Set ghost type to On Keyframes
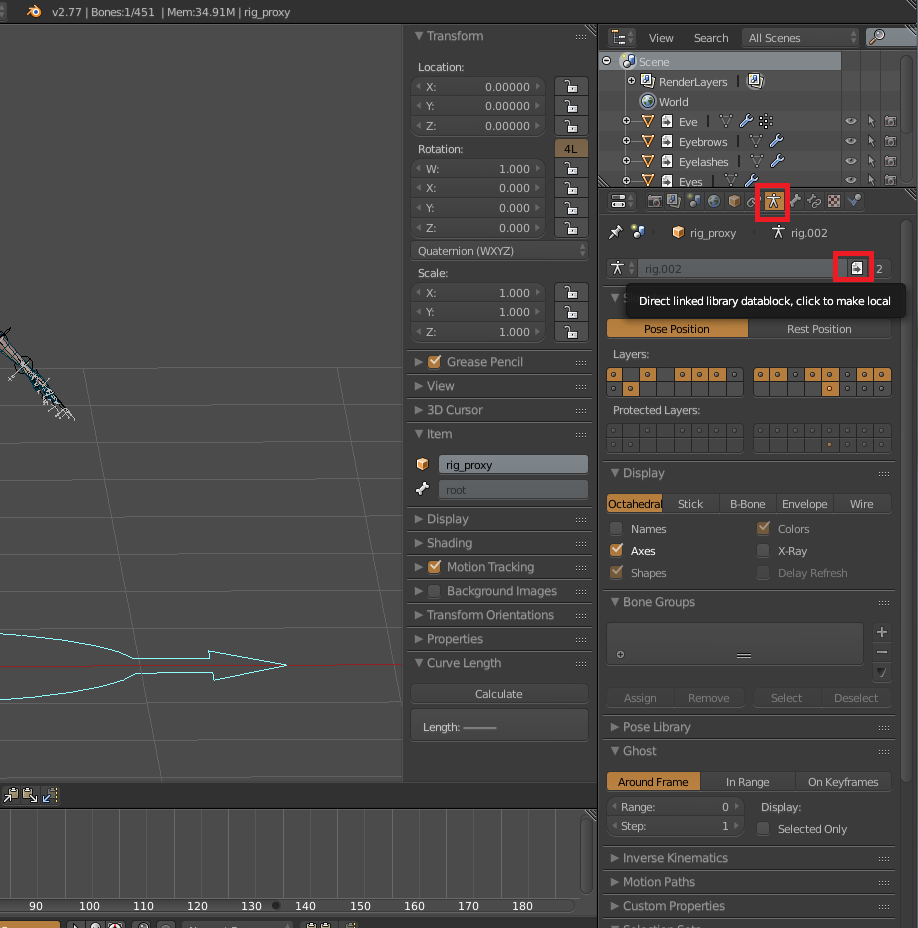Viewport: 918px width, 928px height. [x=843, y=782]
